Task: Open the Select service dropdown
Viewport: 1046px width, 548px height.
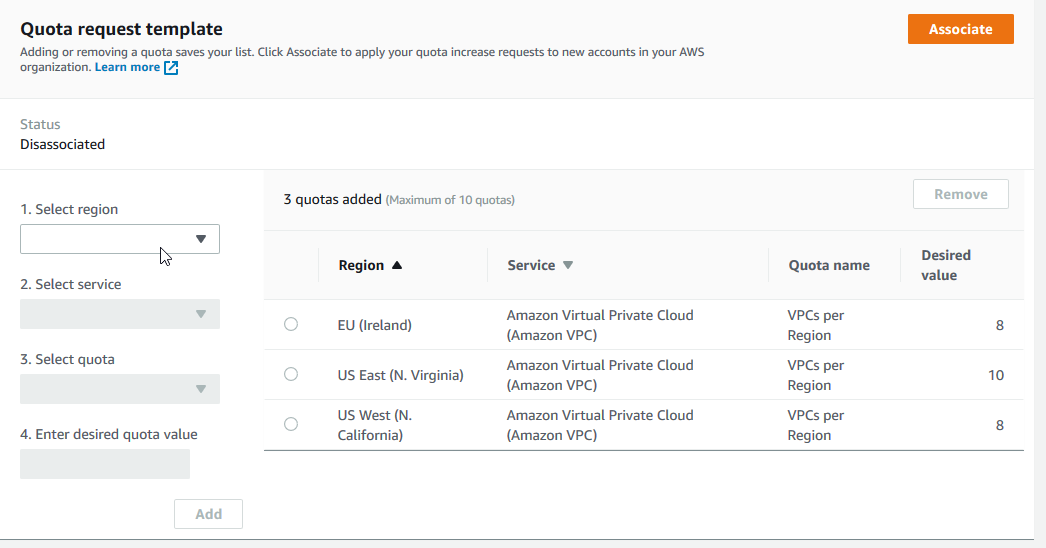Action: (120, 314)
